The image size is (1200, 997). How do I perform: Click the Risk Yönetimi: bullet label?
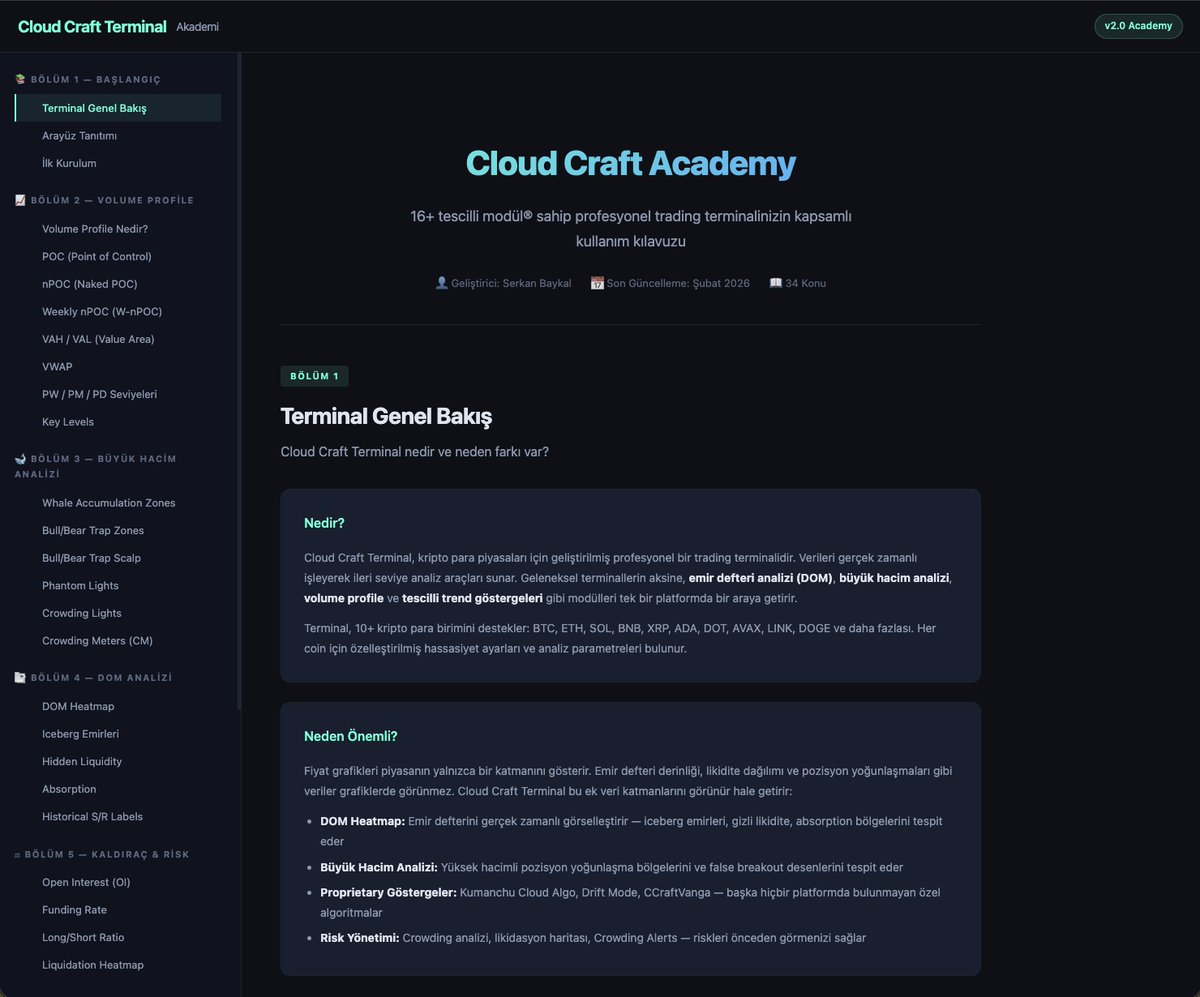coord(360,938)
